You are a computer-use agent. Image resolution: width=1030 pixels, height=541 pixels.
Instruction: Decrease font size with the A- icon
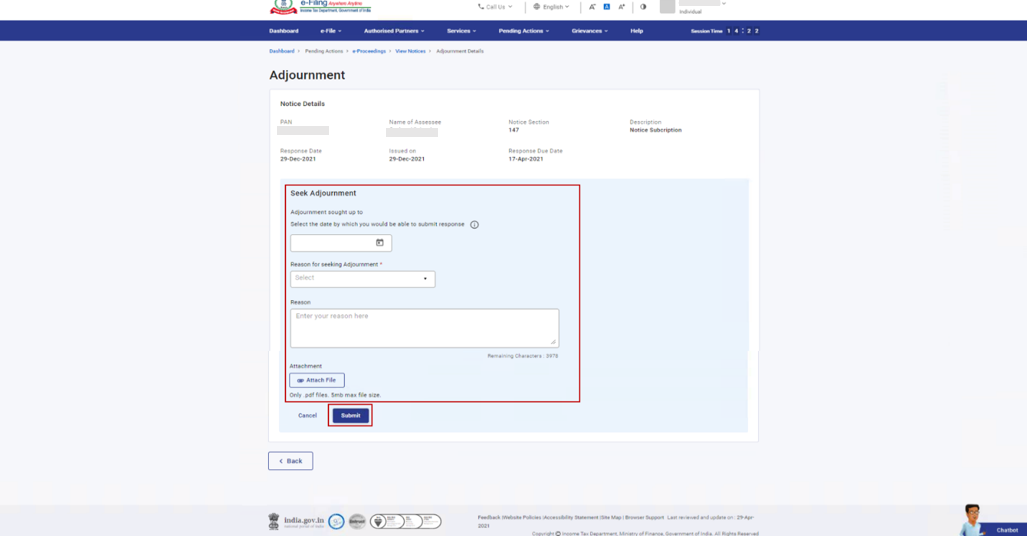[593, 7]
